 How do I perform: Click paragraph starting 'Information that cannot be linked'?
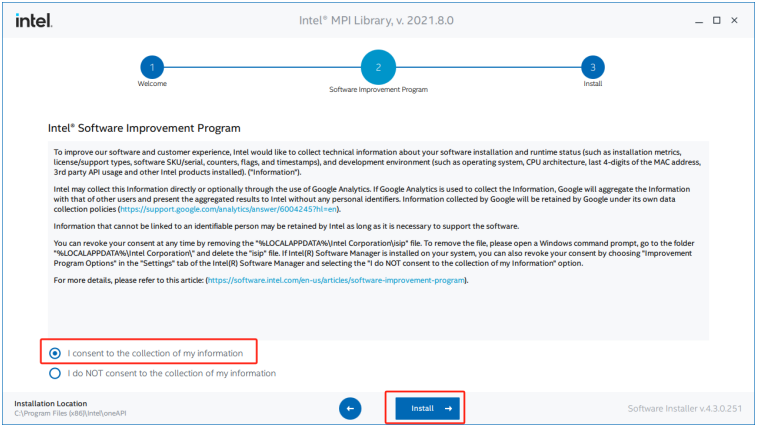pos(286,226)
